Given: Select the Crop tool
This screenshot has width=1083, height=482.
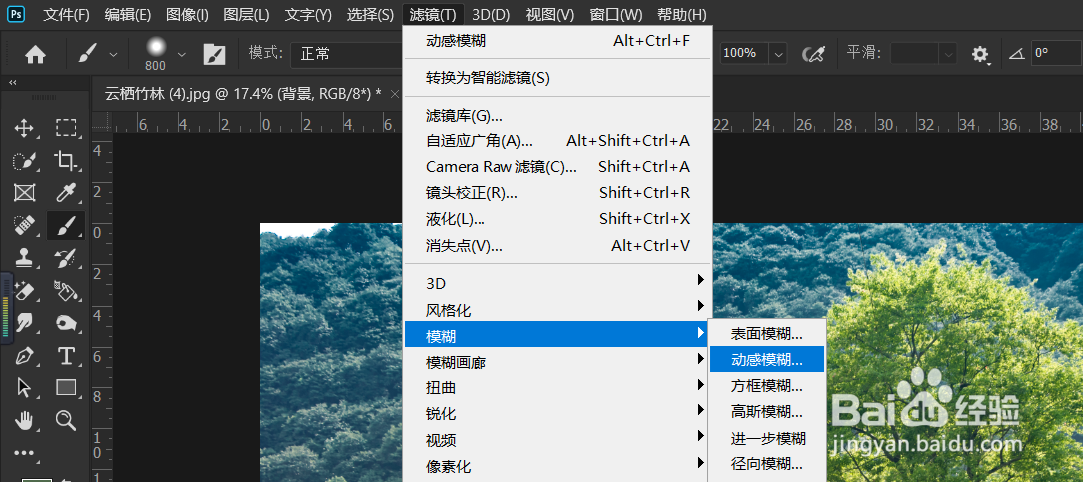Looking at the screenshot, I should tap(66, 161).
